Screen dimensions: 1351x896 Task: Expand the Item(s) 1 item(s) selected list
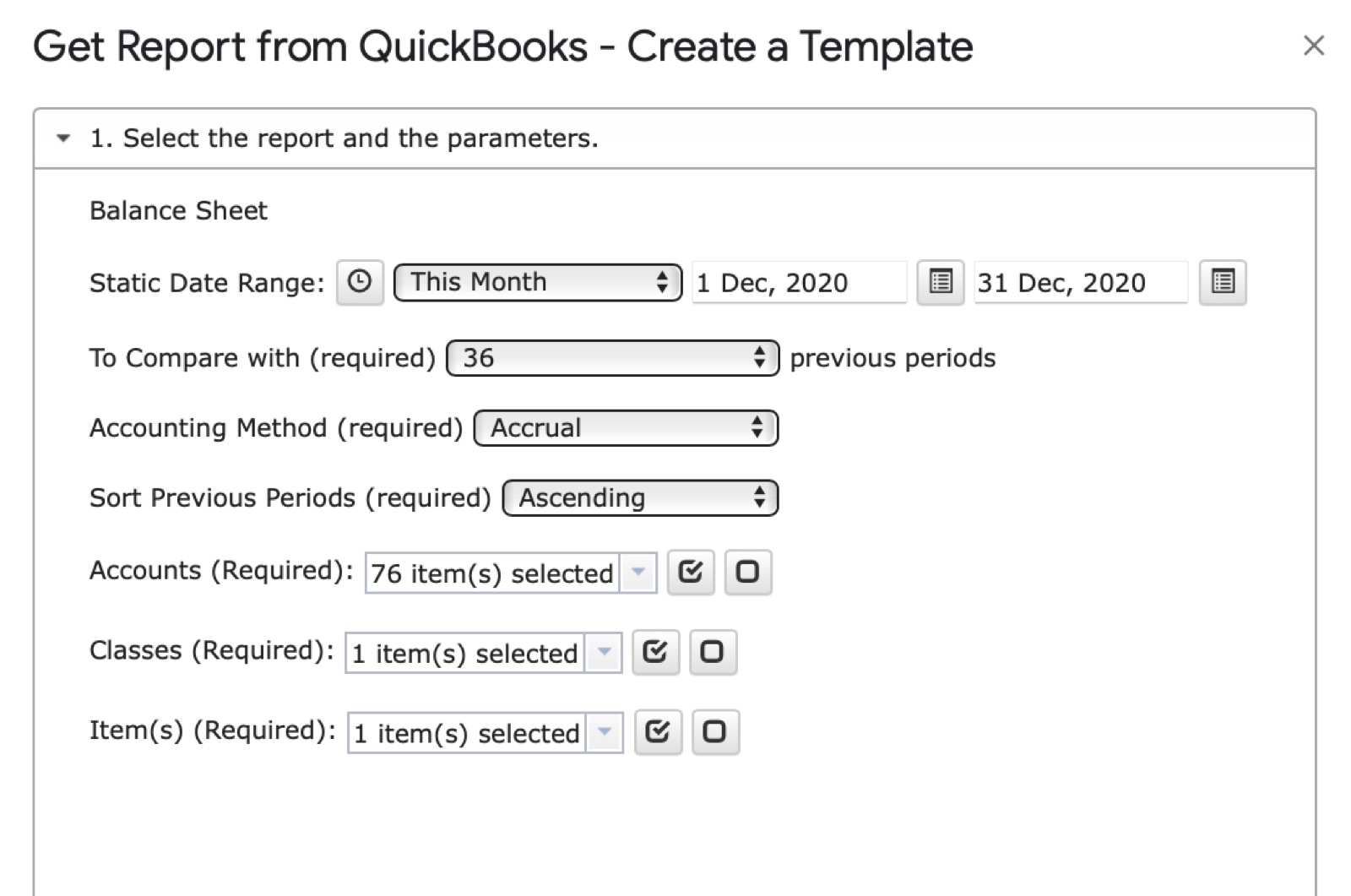(x=485, y=732)
